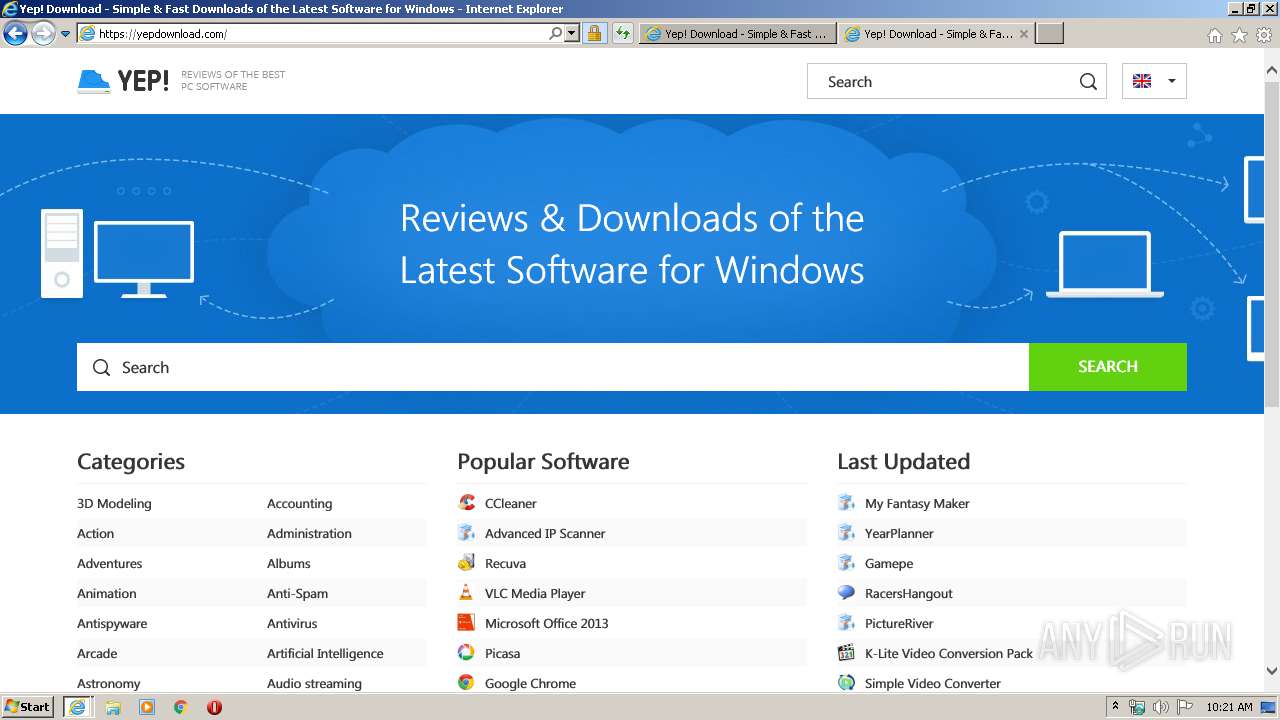Switch to the first Yep! Download tab

click(738, 34)
